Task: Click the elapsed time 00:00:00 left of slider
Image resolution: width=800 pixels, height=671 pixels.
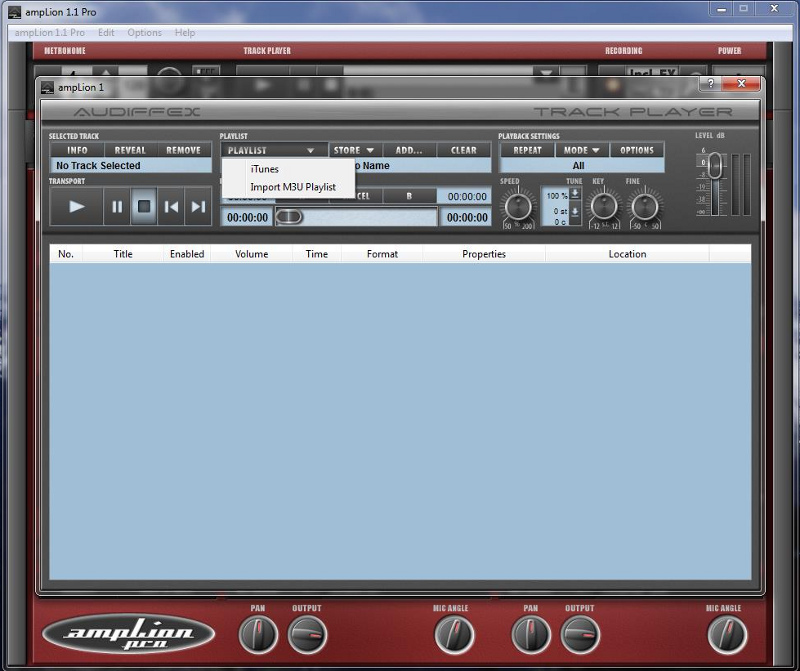Action: click(x=247, y=217)
